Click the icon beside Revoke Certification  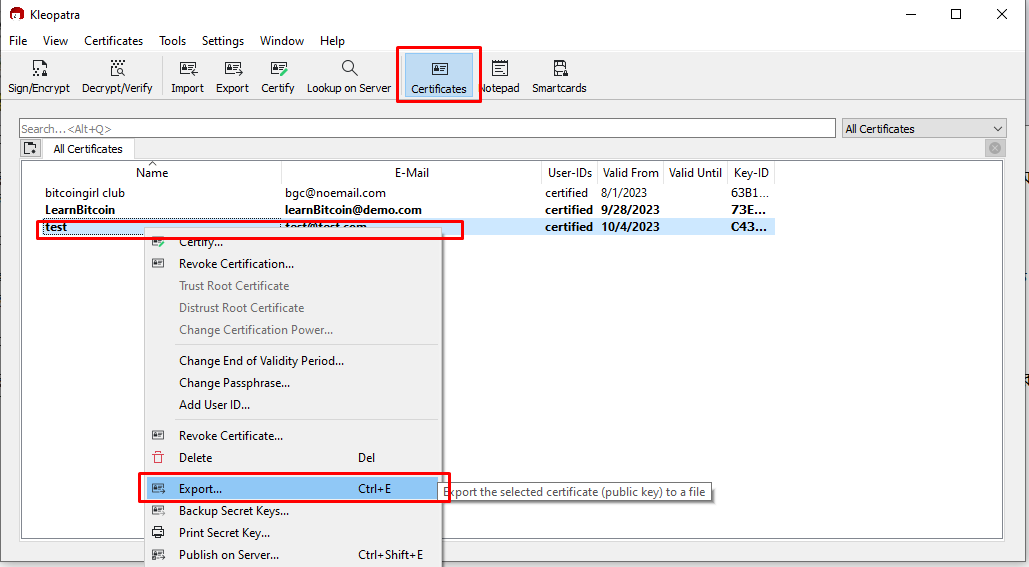point(158,263)
